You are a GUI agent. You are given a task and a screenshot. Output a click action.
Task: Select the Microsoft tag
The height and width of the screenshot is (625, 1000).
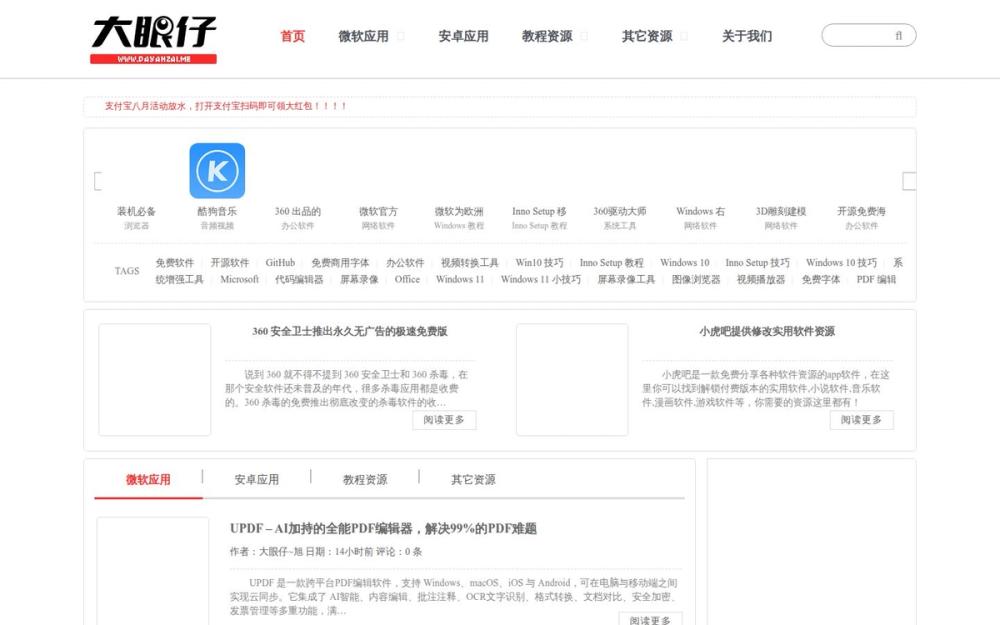click(239, 279)
